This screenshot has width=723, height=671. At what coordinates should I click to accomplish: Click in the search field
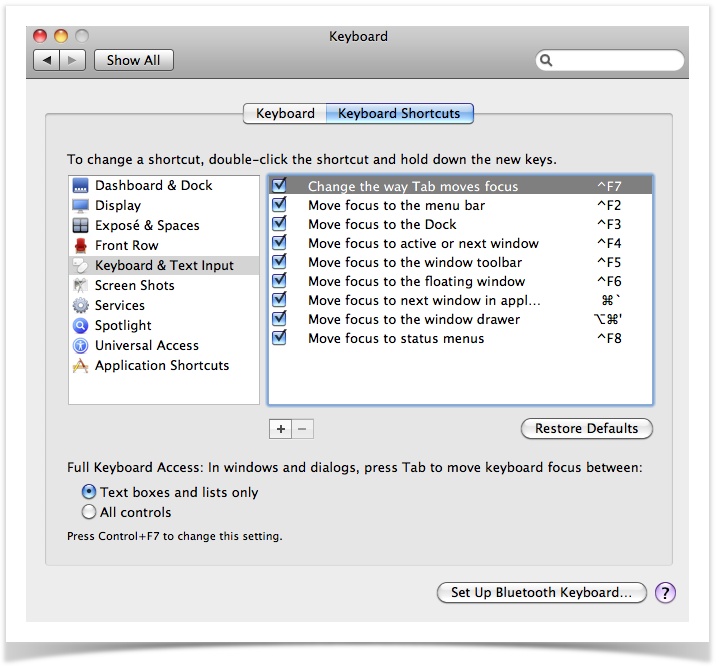click(x=610, y=60)
